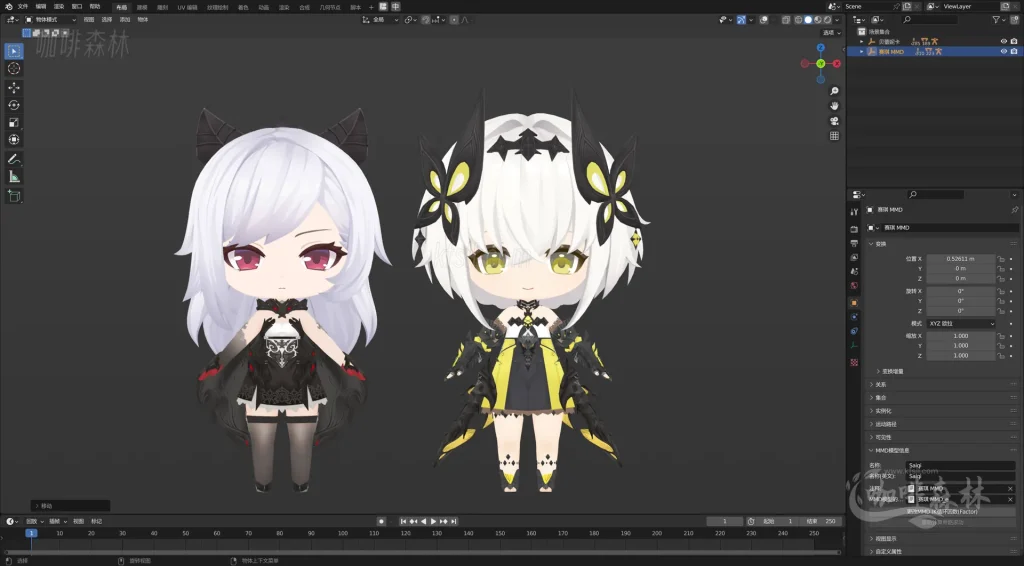1024x566 pixels.
Task: Click the red X axis on gizmo
Action: tap(837, 63)
